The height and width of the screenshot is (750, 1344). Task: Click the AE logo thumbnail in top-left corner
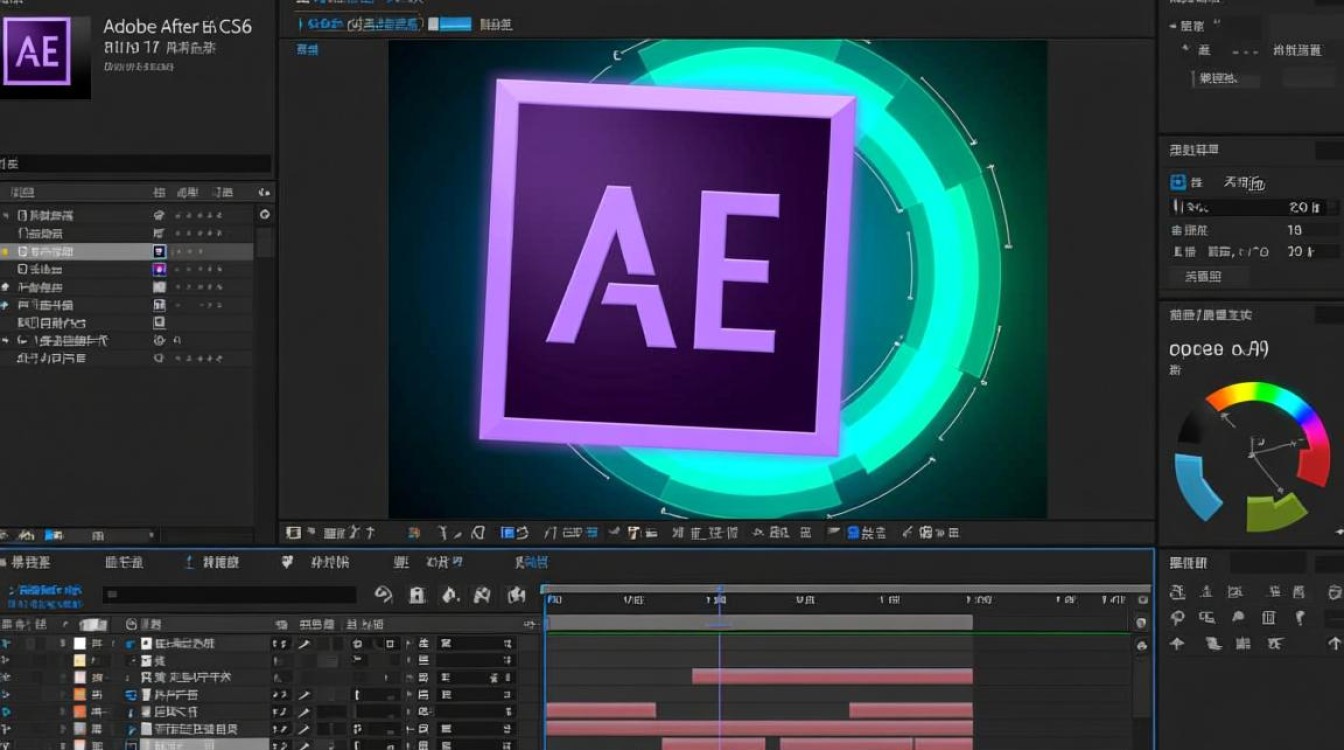click(37, 51)
